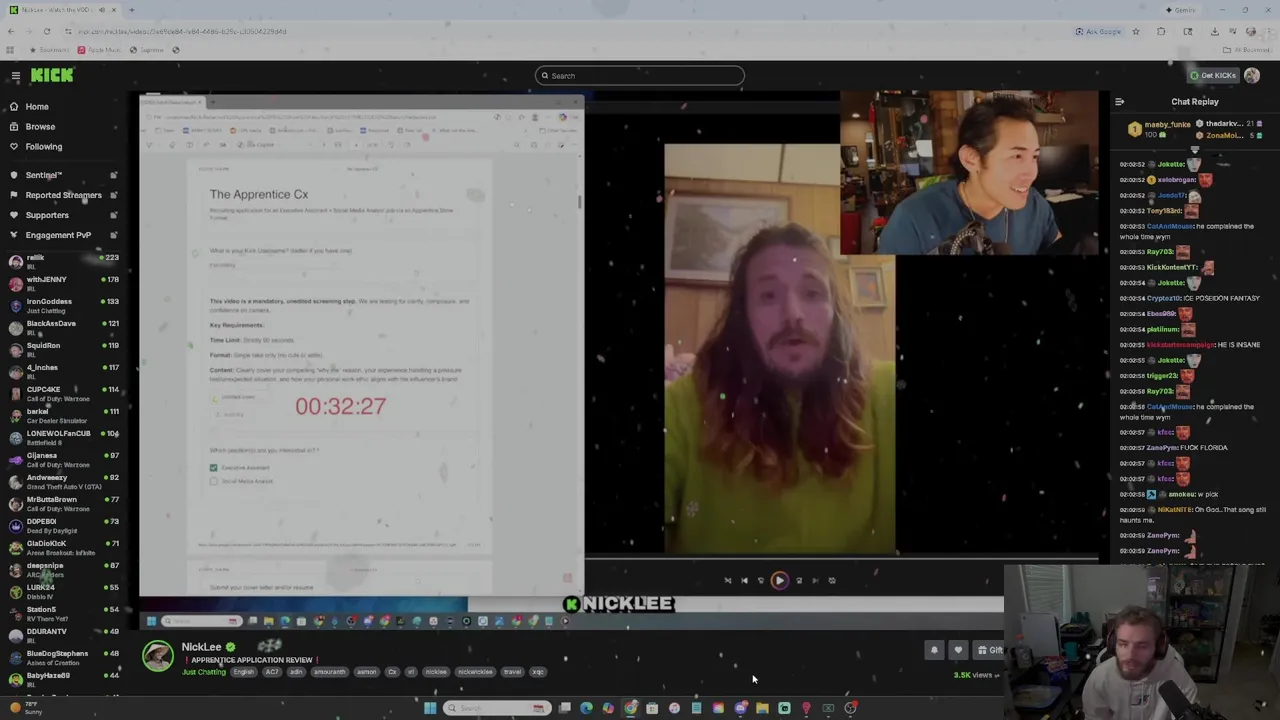Image resolution: width=1280 pixels, height=720 pixels.
Task: Open Browse in the sidebar
Action: tap(40, 126)
